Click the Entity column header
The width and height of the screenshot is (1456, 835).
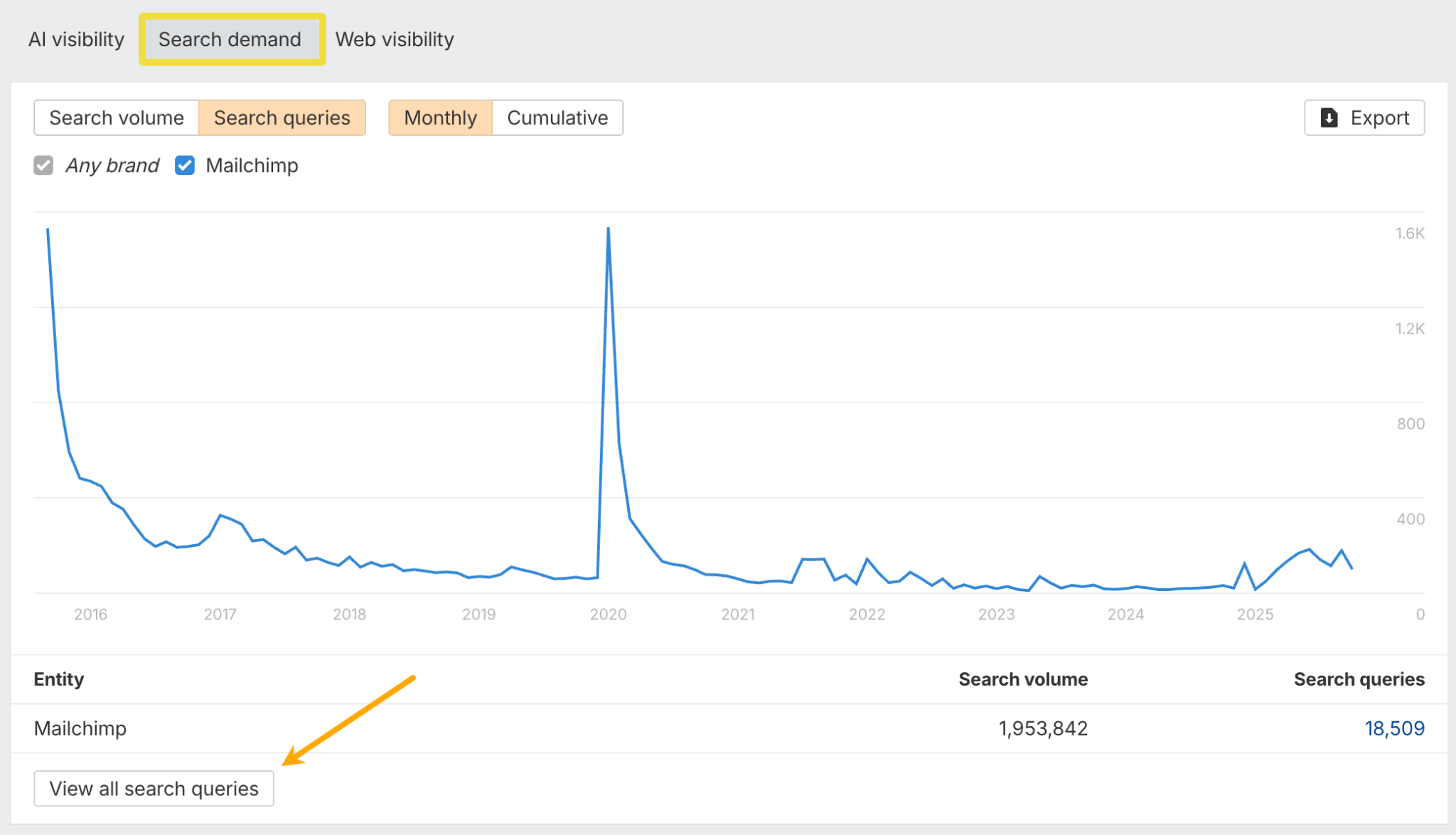click(59, 679)
